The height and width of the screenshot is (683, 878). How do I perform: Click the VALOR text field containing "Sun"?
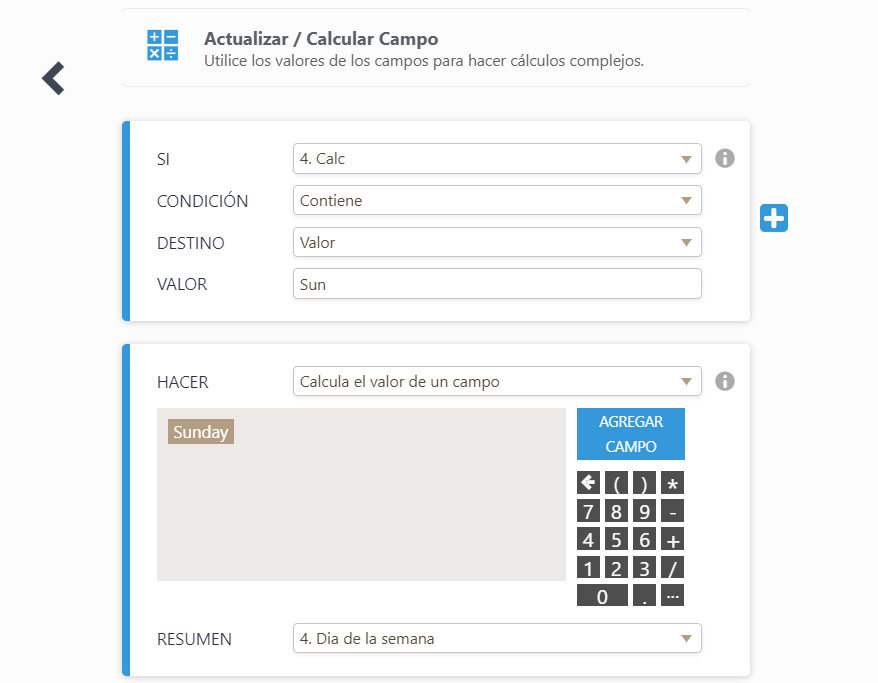tap(497, 284)
